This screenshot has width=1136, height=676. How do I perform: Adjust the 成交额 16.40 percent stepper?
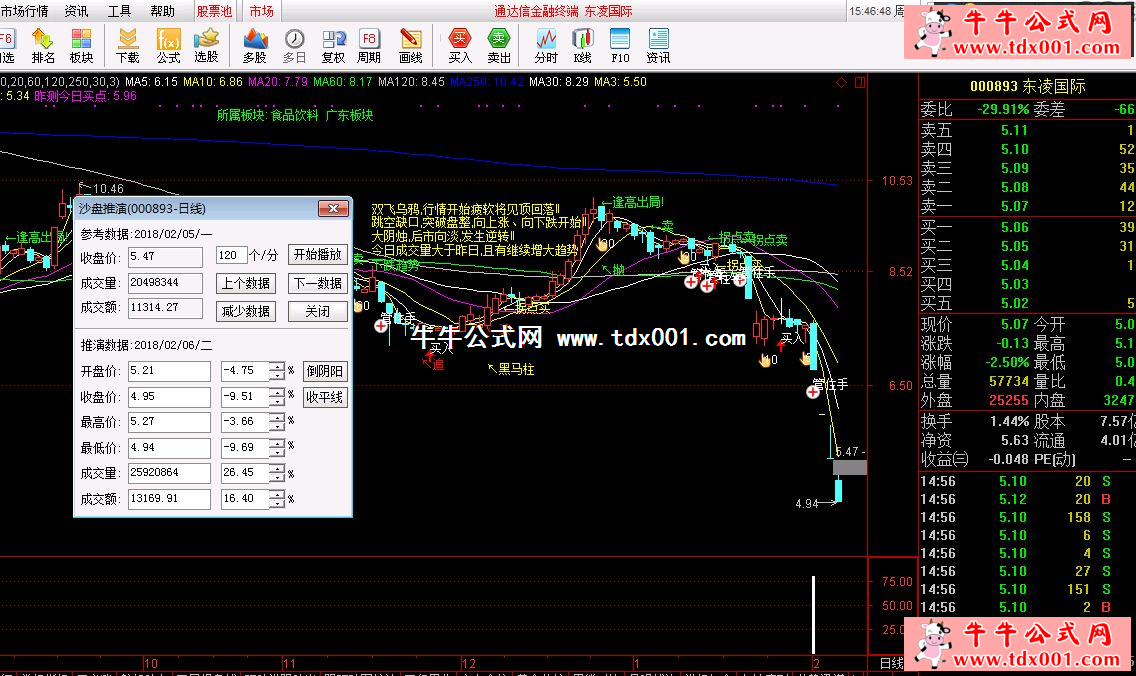pyautogui.click(x=277, y=499)
